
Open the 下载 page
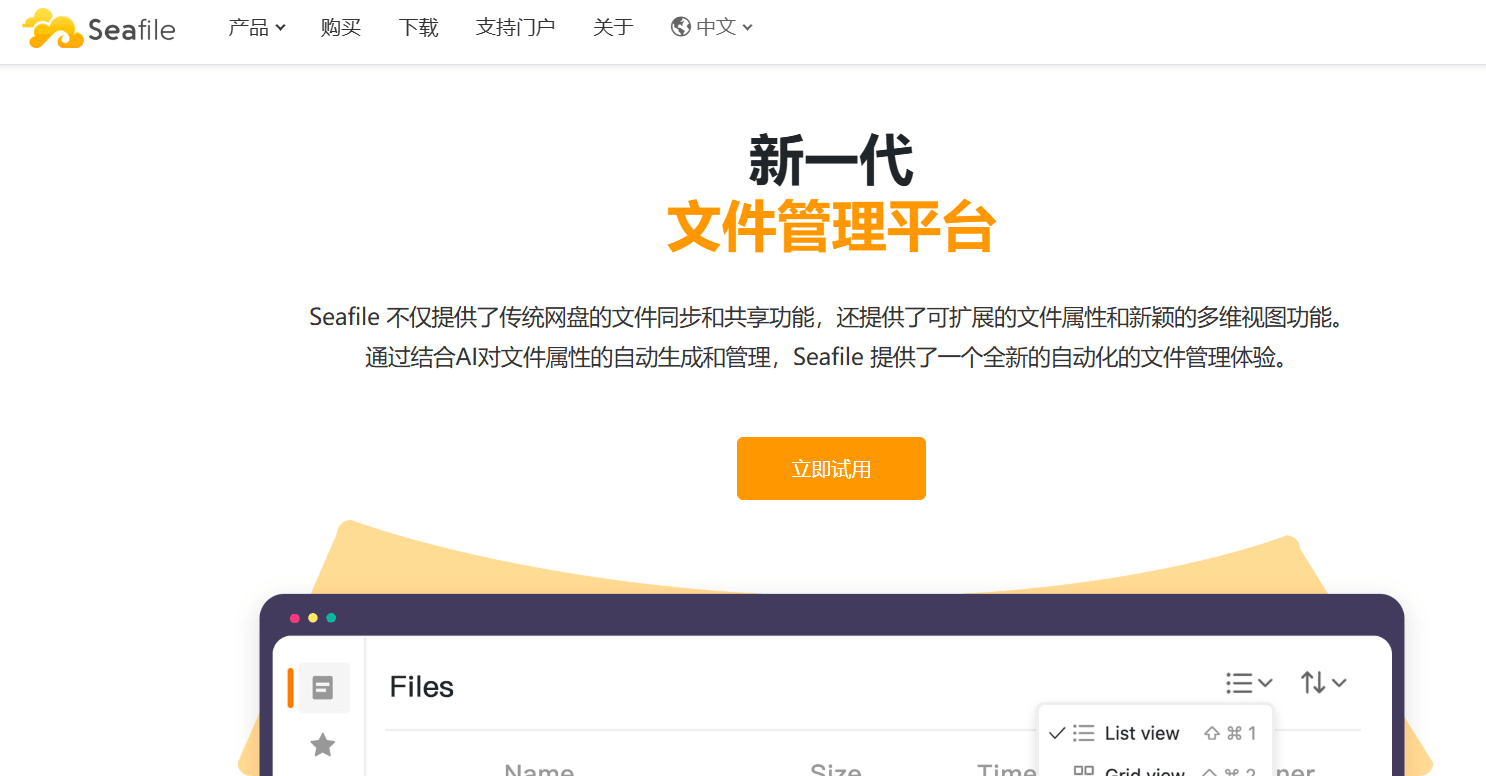click(418, 28)
